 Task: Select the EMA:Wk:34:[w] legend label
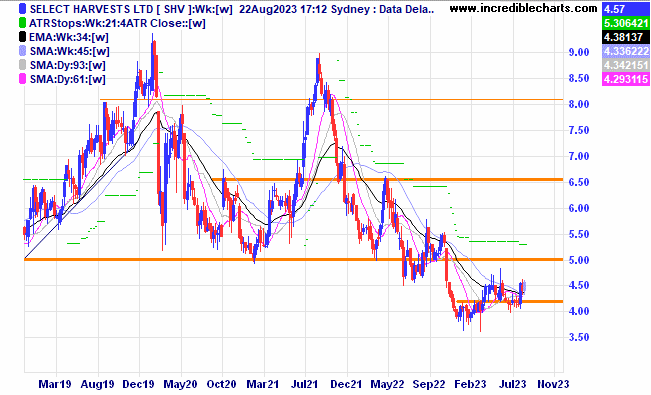(x=69, y=37)
